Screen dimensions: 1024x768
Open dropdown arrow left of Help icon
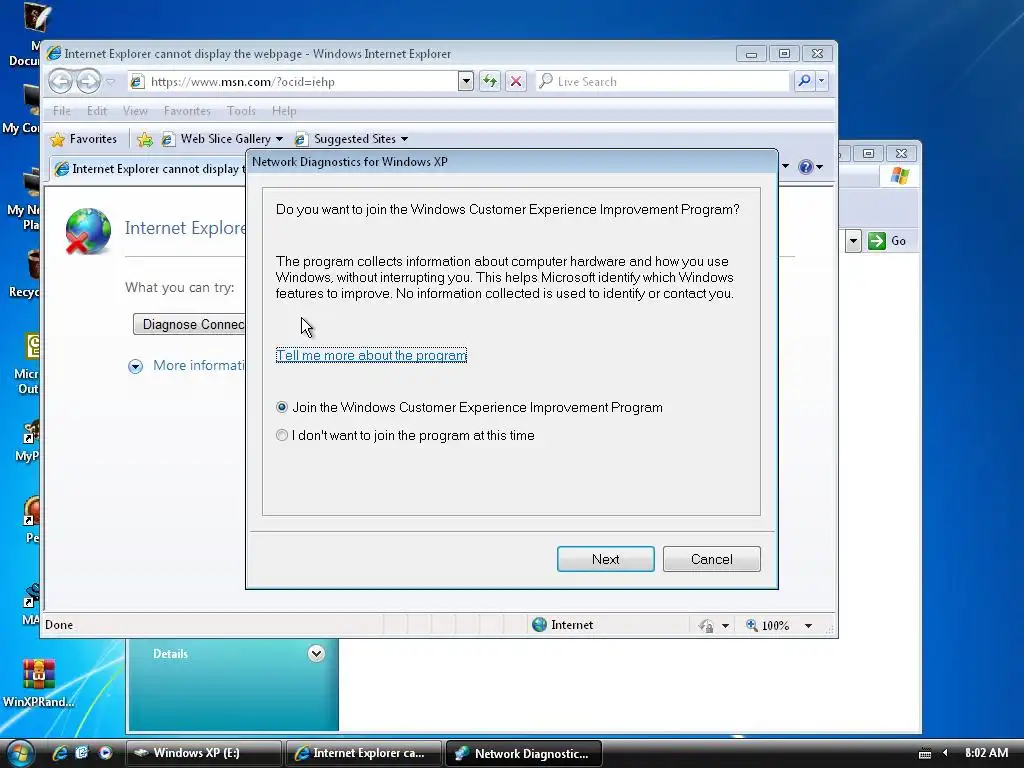pyautogui.click(x=785, y=167)
